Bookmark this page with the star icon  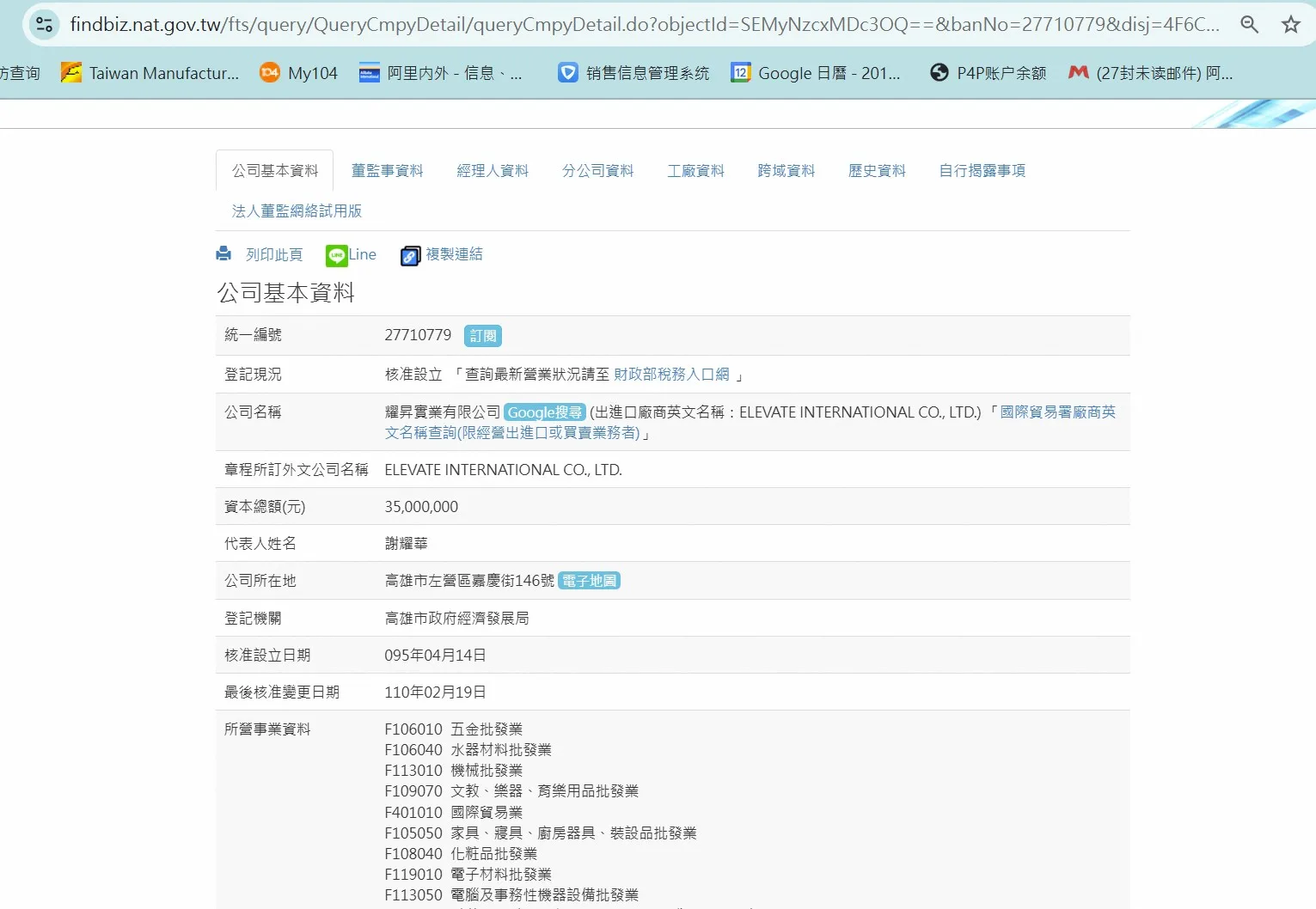(x=1290, y=24)
